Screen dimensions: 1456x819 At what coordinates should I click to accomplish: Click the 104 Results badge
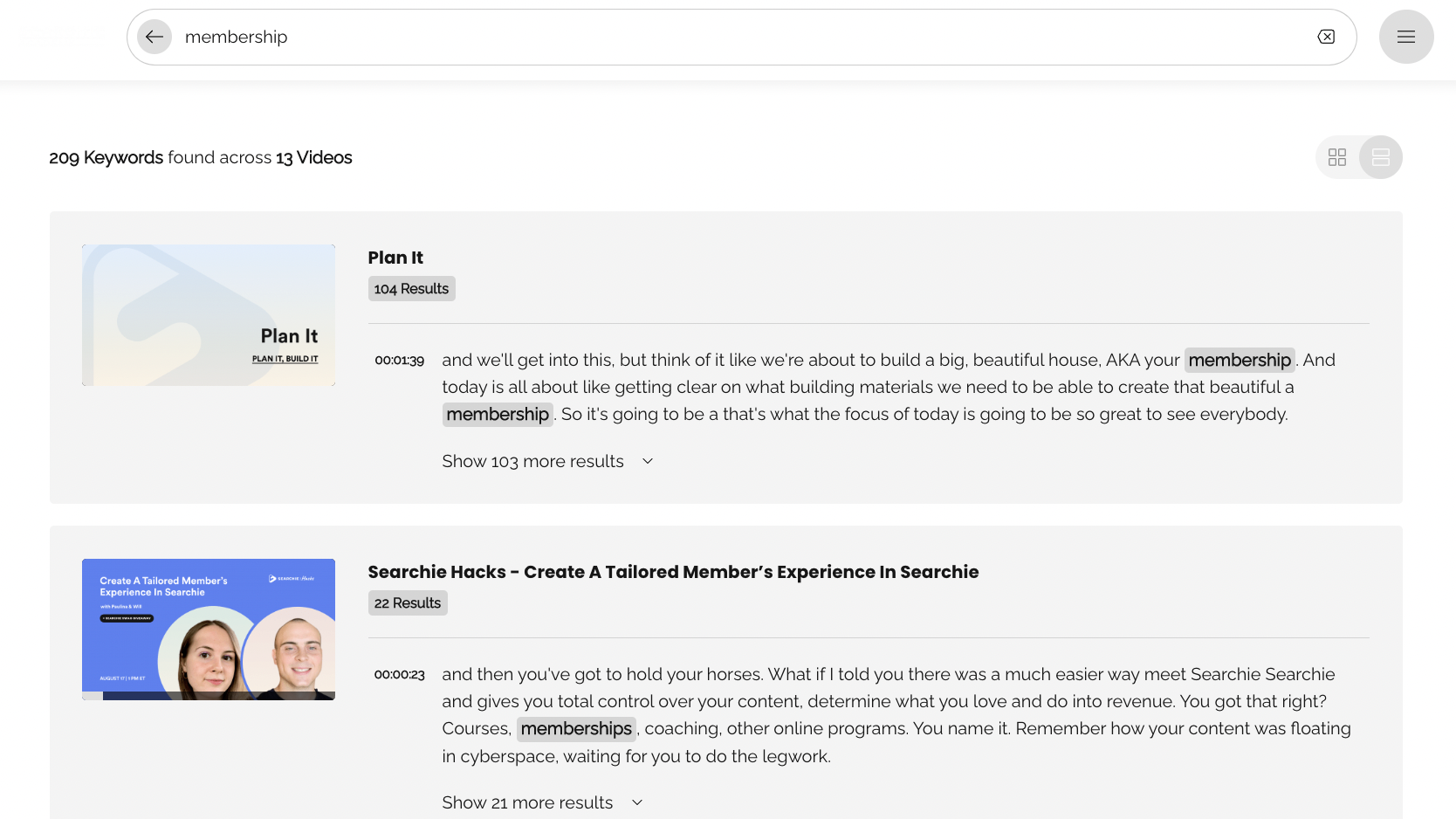point(411,289)
